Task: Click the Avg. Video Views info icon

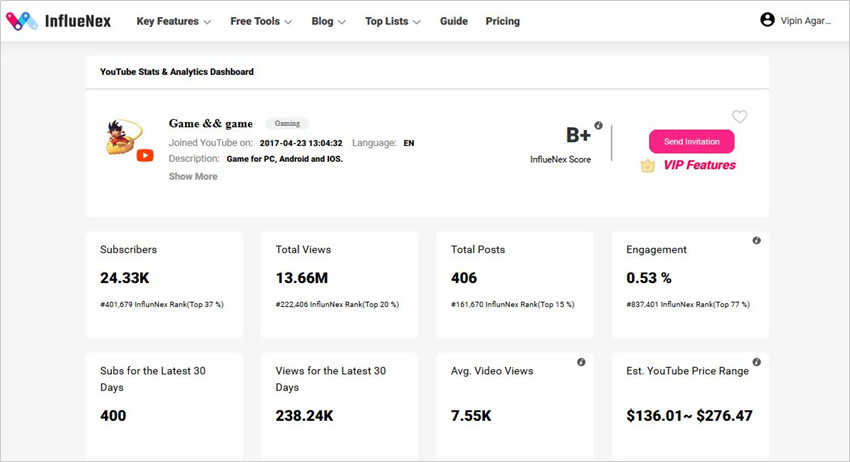Action: coord(581,362)
